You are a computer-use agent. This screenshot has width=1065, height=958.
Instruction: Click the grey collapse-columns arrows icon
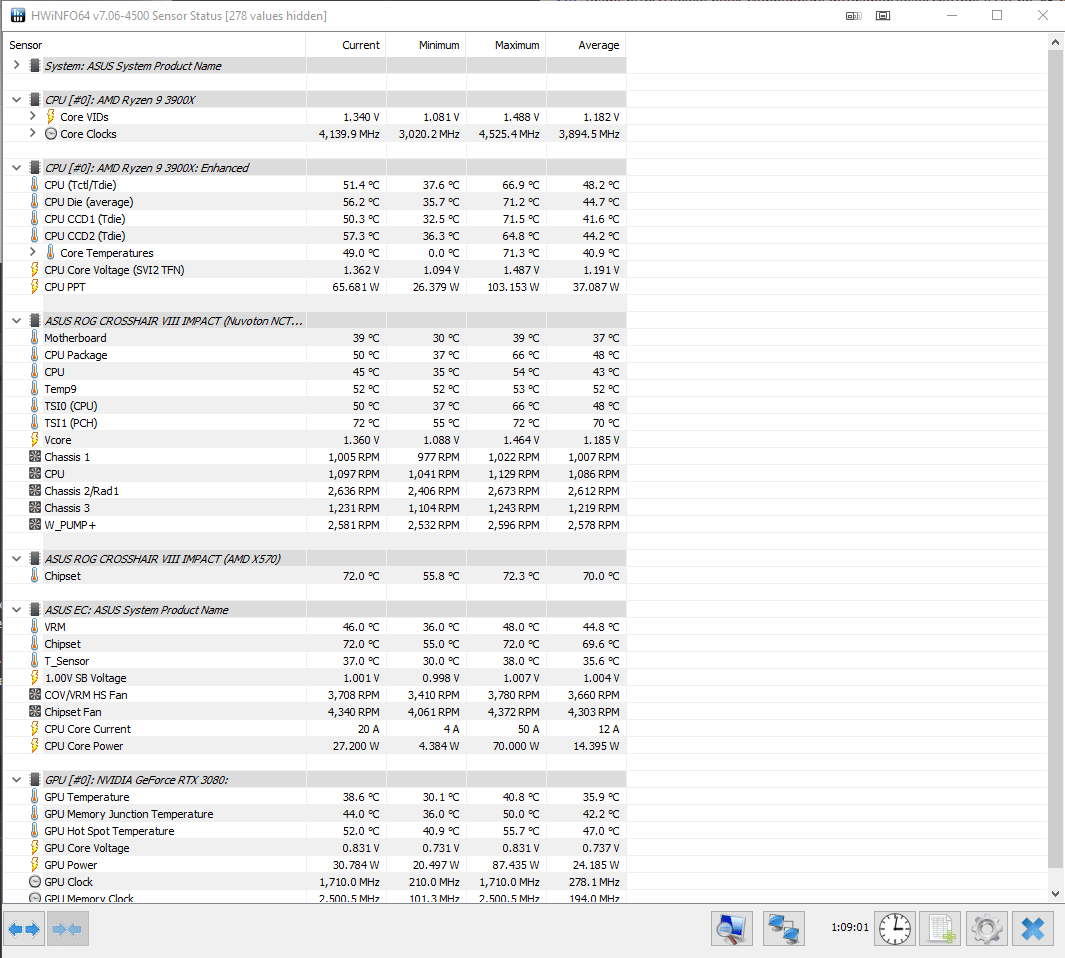67,929
